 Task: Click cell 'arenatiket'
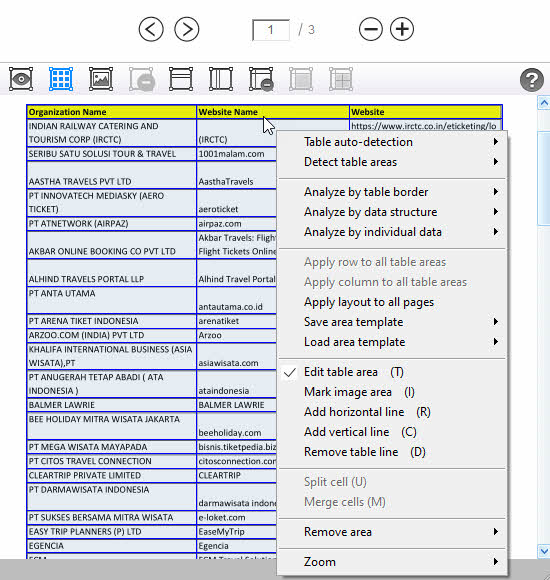(237, 321)
